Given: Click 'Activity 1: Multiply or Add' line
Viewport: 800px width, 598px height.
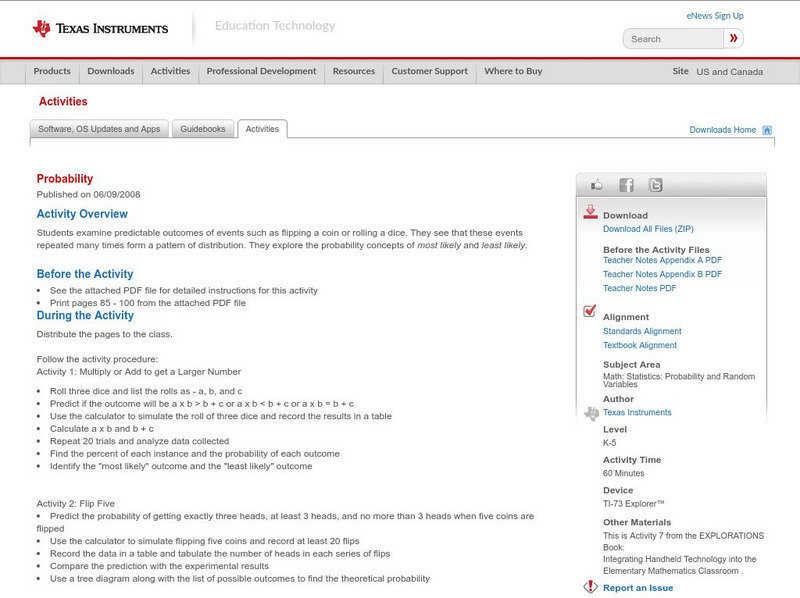Looking at the screenshot, I should pos(139,372).
